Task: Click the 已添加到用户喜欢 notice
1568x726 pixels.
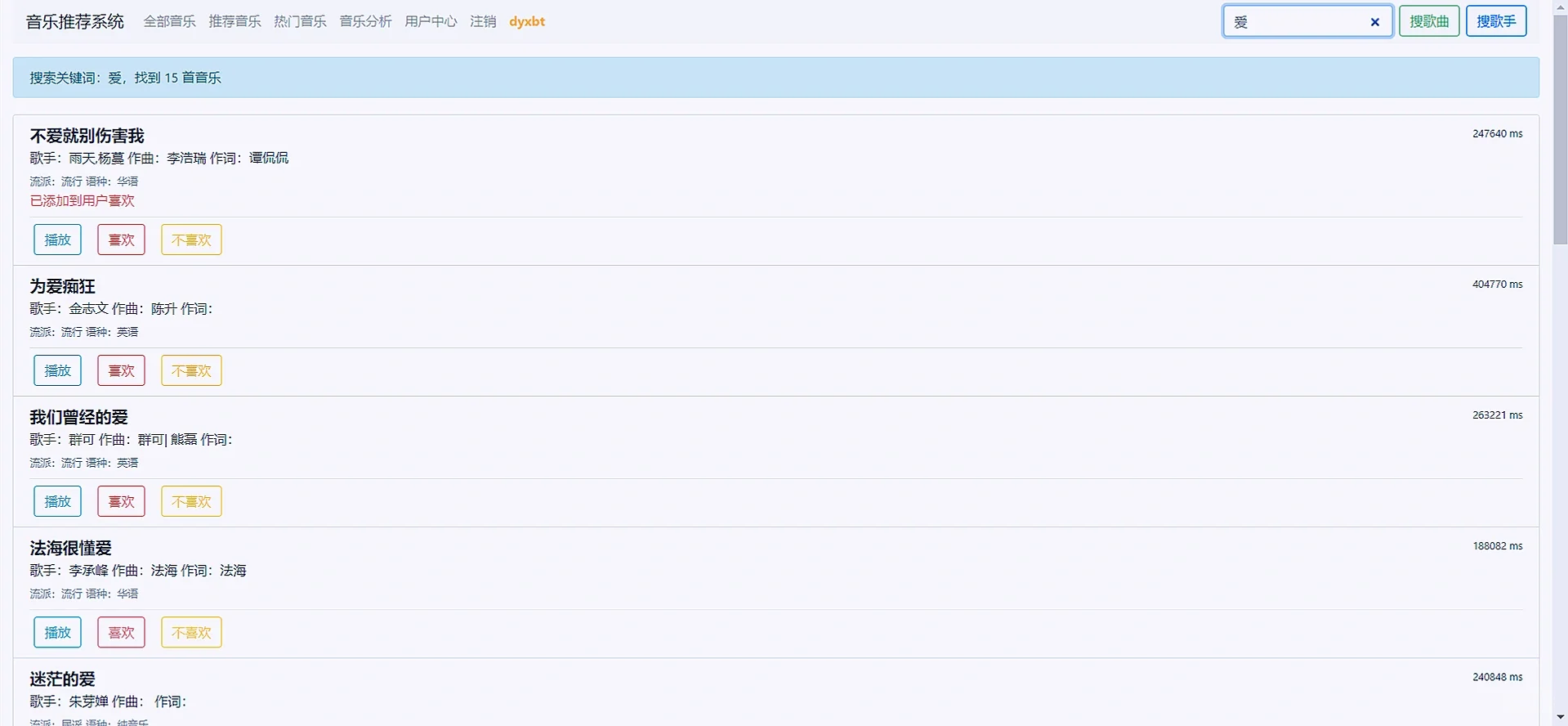Action: (x=83, y=200)
